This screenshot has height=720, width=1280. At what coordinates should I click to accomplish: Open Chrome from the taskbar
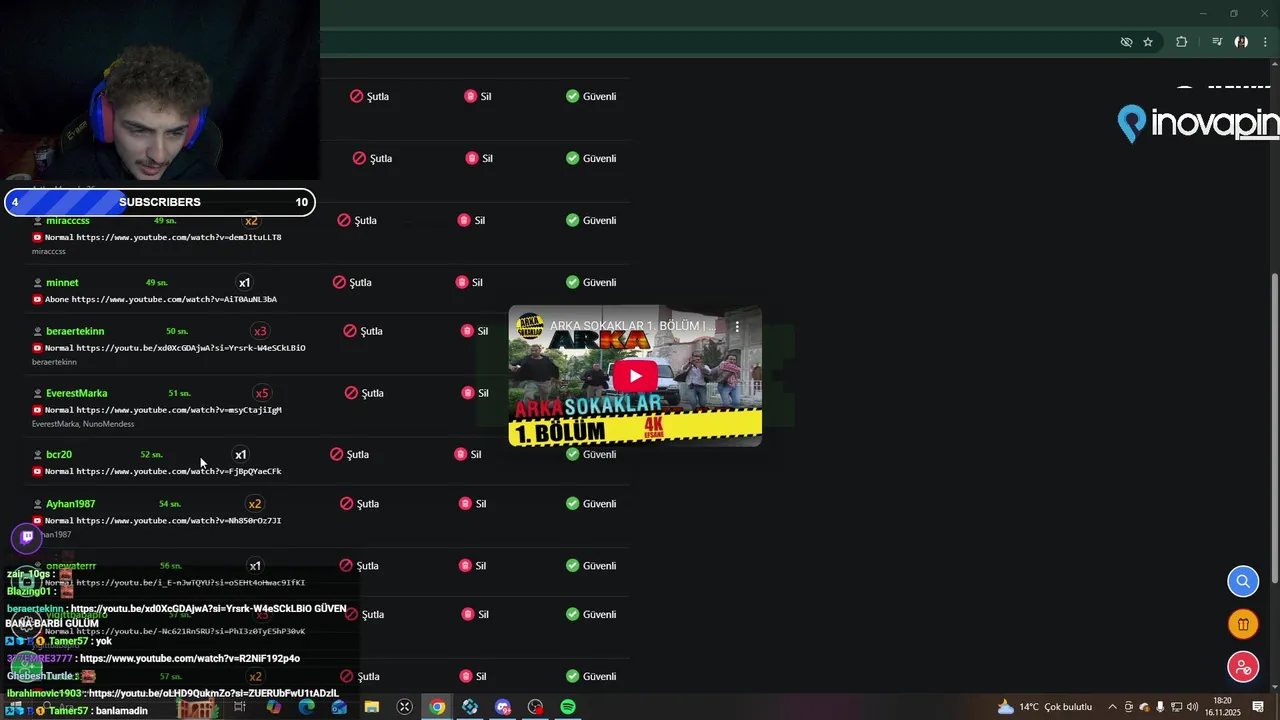(x=437, y=707)
